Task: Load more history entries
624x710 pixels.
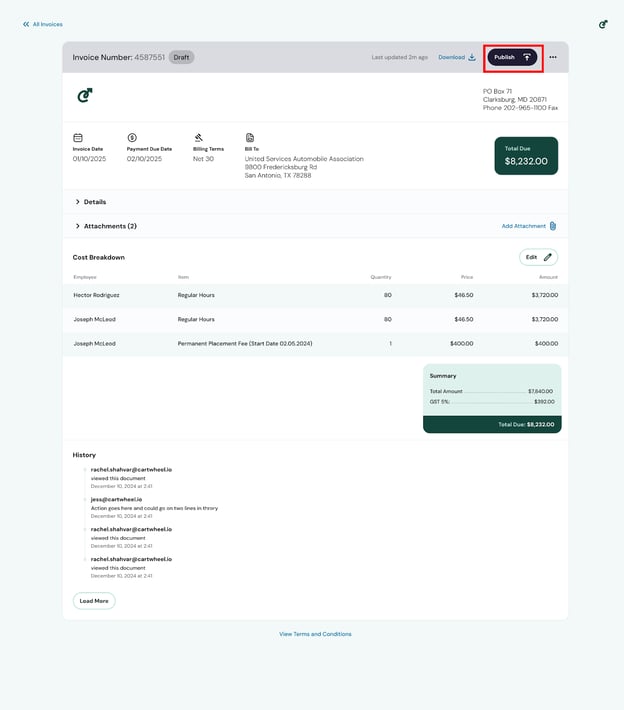Action: tap(94, 601)
